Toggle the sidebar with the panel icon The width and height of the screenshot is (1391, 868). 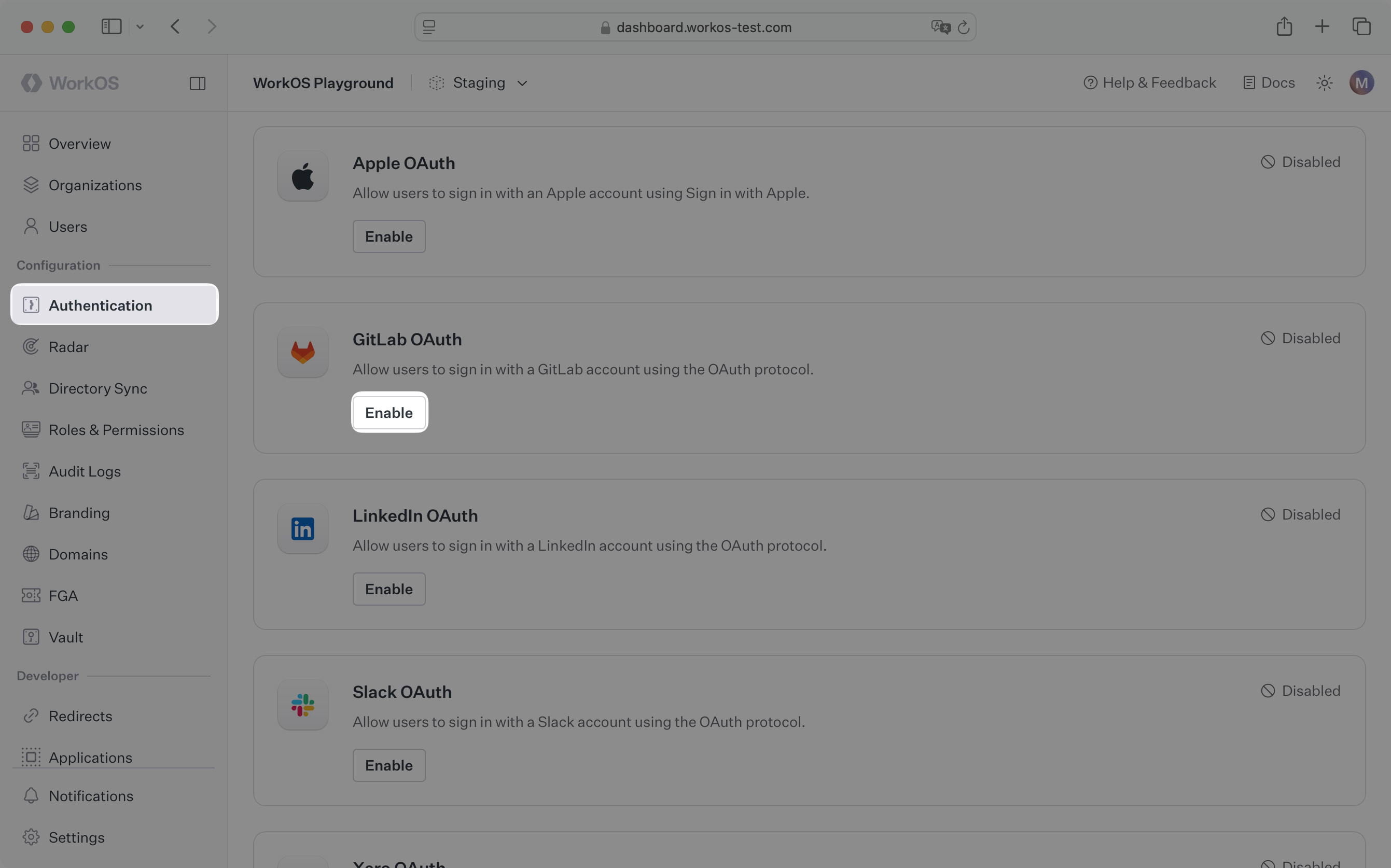[x=198, y=82]
